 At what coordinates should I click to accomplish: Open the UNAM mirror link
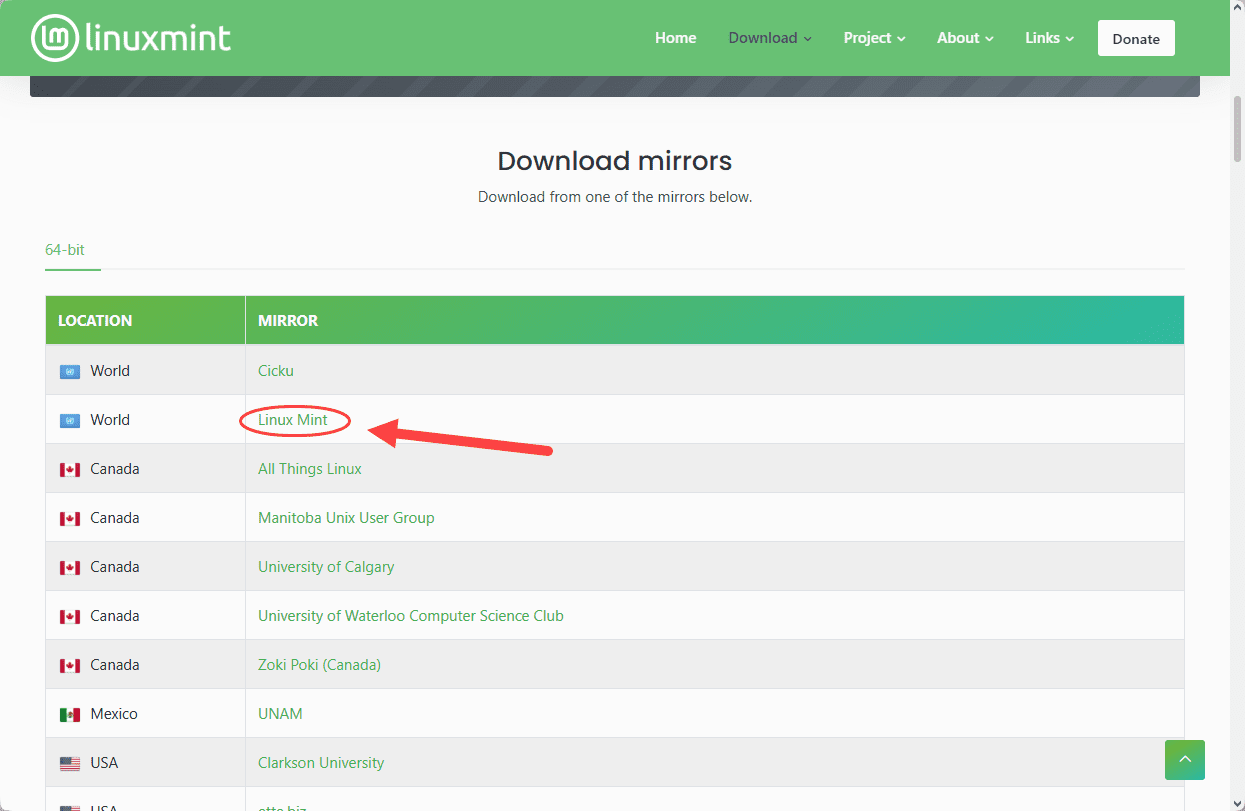280,714
